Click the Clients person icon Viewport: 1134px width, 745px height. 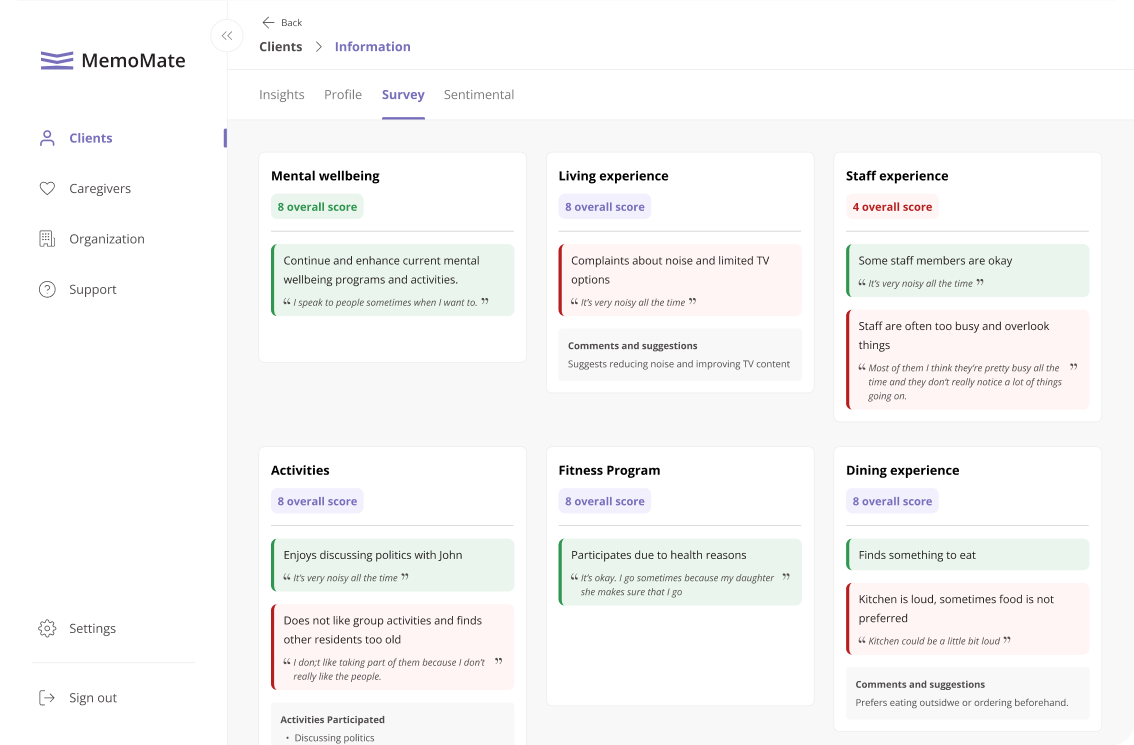click(47, 138)
